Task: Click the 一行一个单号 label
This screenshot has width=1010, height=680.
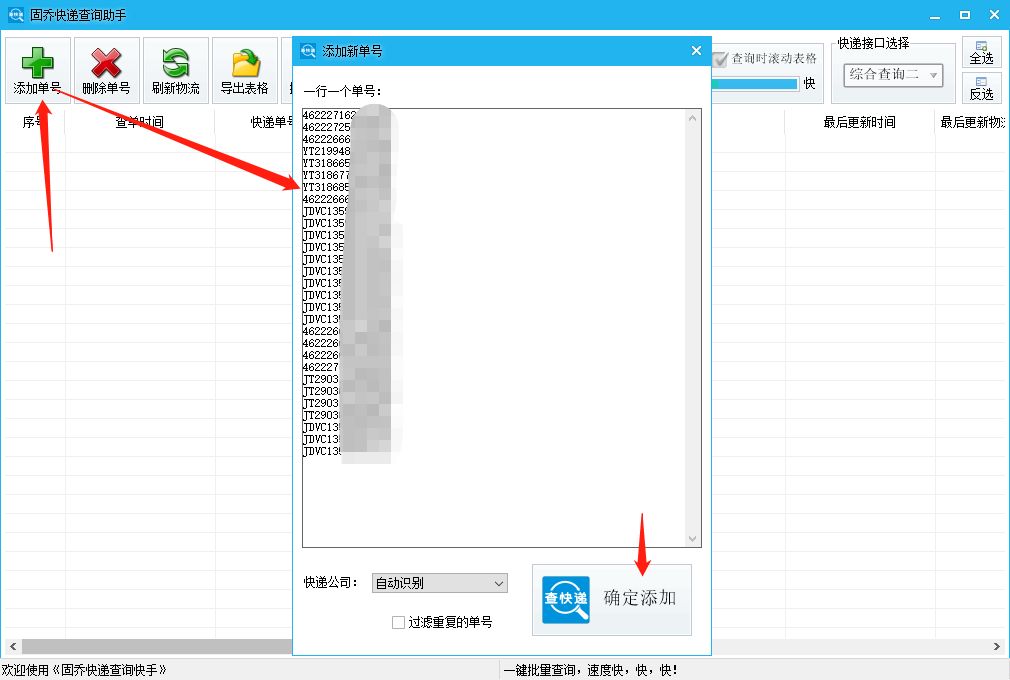Action: click(x=343, y=91)
